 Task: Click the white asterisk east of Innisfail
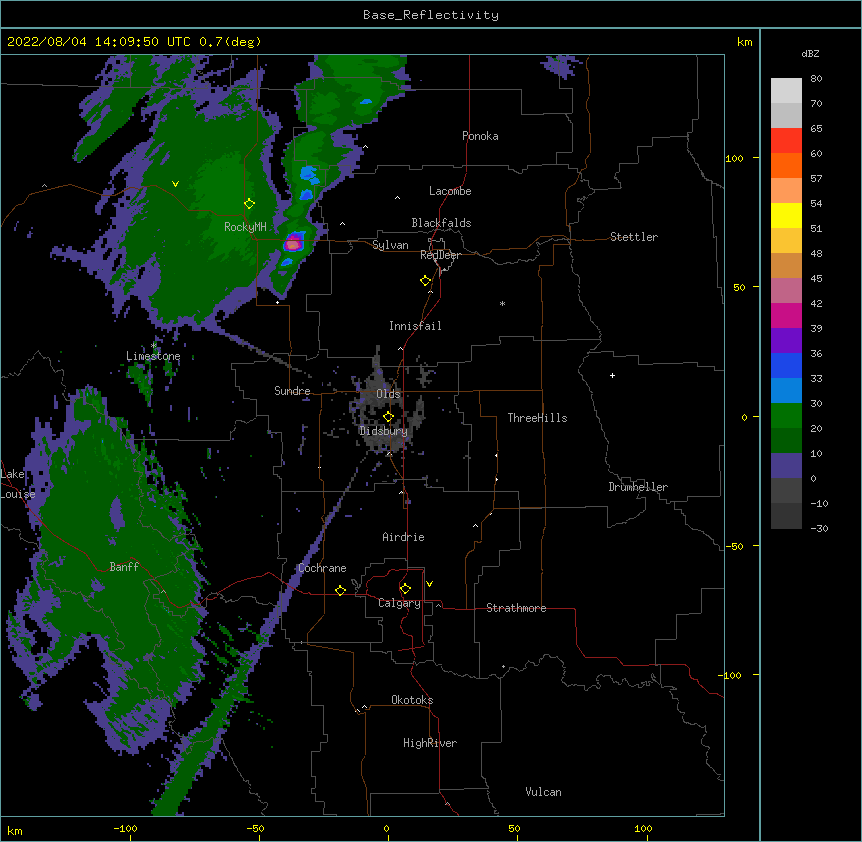(x=502, y=304)
